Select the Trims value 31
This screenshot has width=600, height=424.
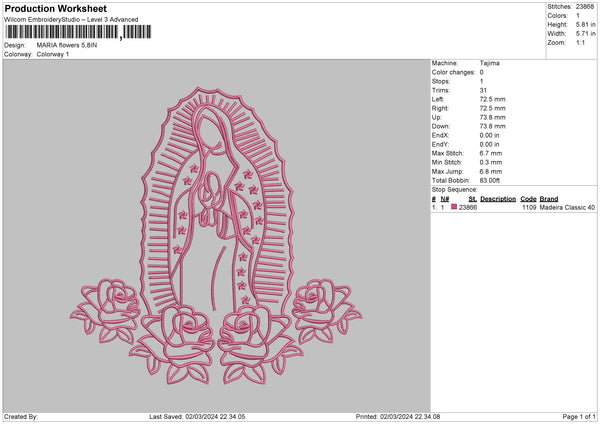coord(483,90)
